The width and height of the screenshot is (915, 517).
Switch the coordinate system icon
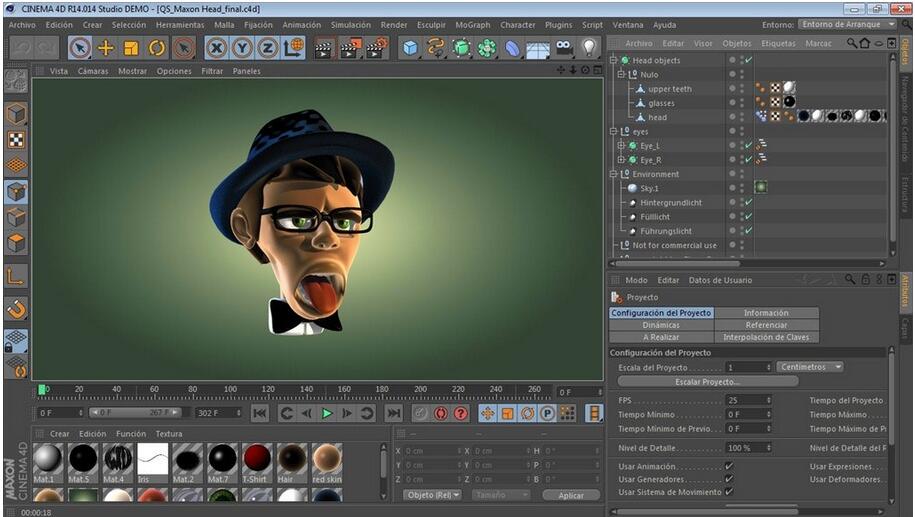point(293,48)
